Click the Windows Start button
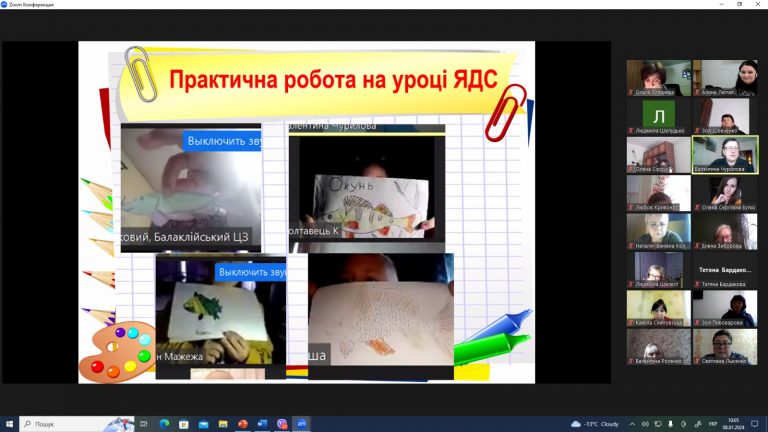 [9, 424]
